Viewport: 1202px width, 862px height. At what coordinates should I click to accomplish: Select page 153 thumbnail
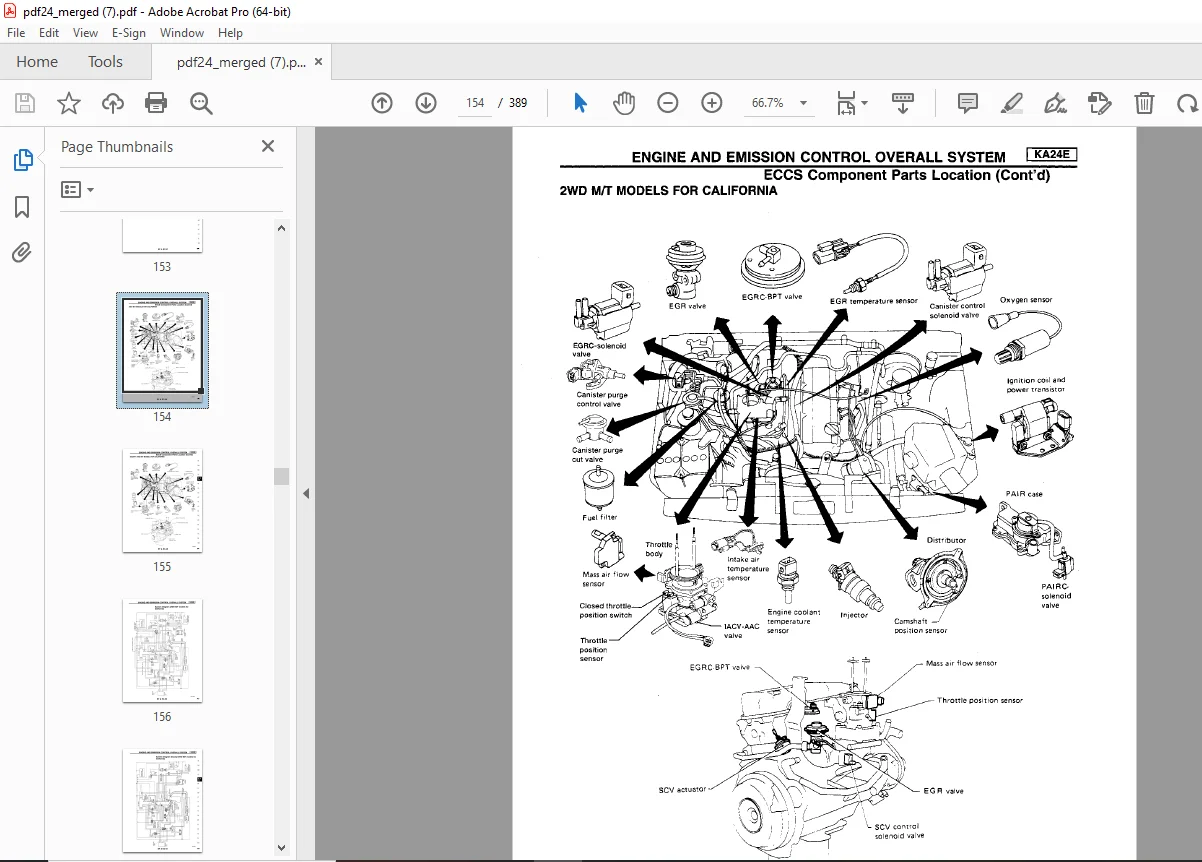click(x=162, y=237)
